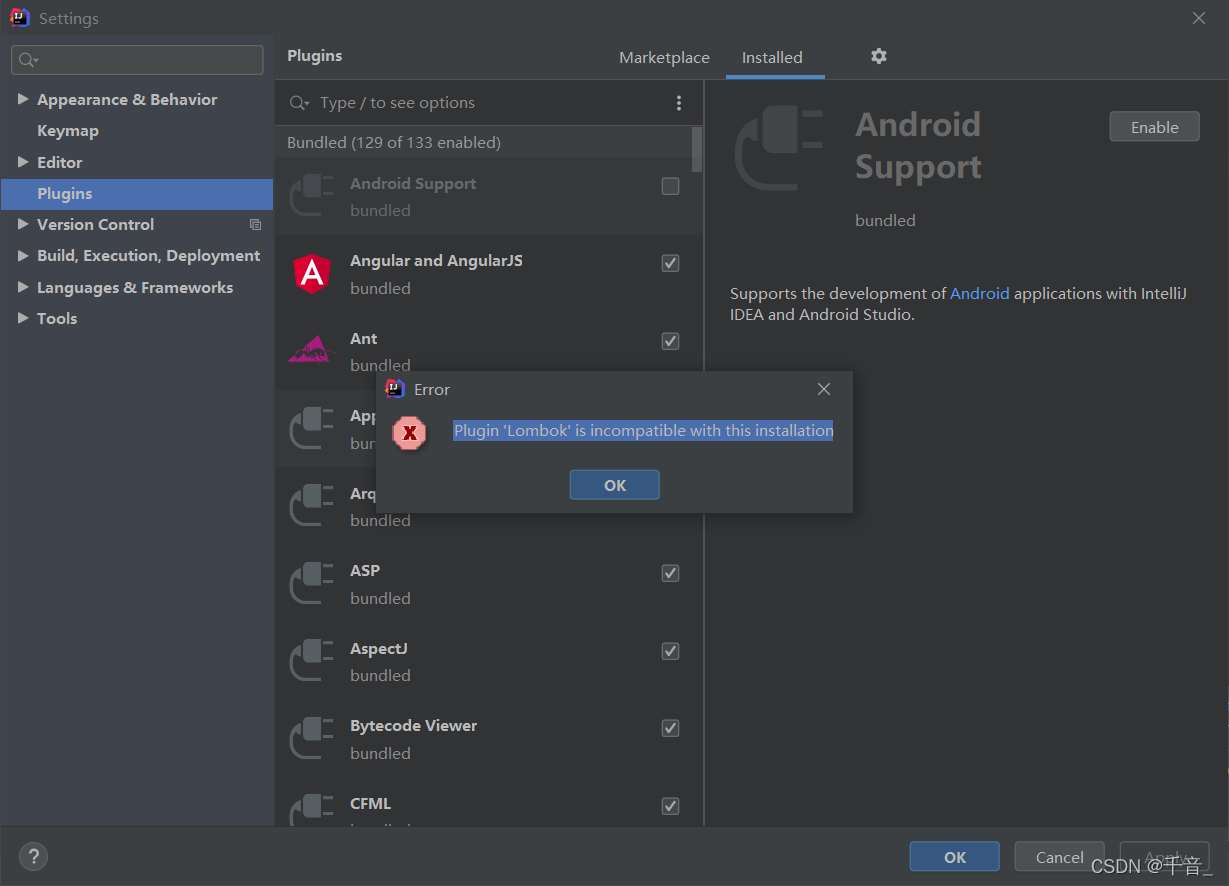
Task: Click the Bytecode Viewer plug icon
Action: pos(311,739)
